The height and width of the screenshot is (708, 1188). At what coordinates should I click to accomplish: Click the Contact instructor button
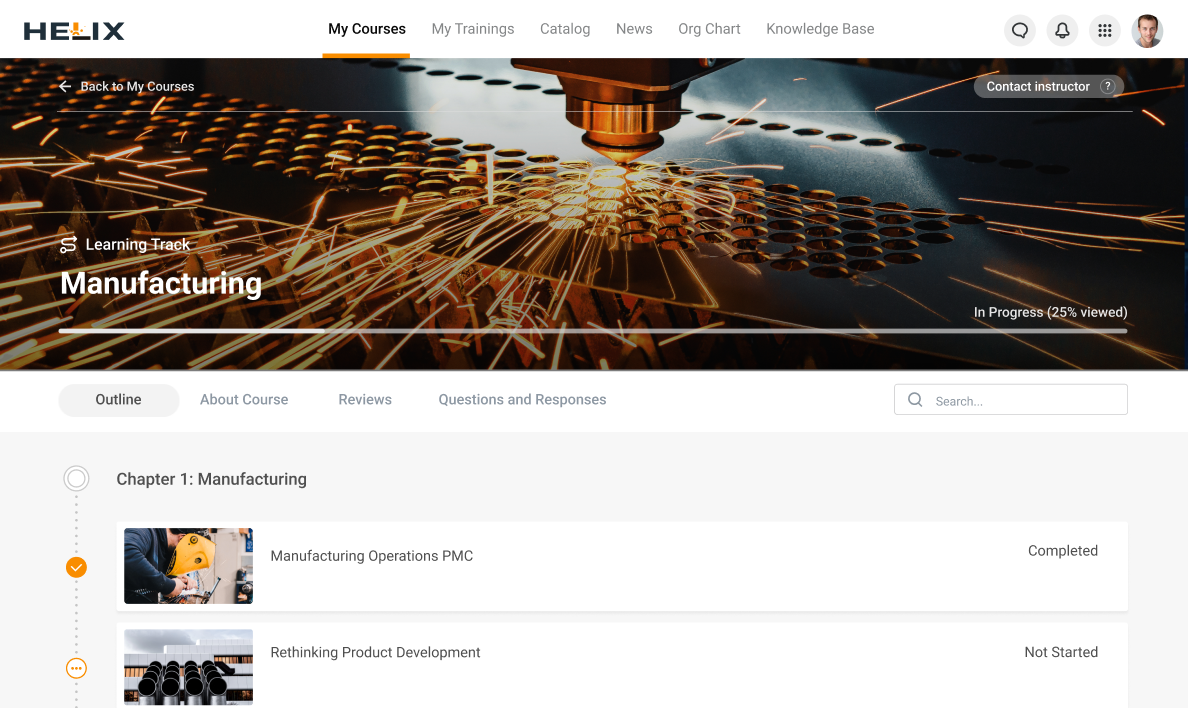tap(1037, 86)
